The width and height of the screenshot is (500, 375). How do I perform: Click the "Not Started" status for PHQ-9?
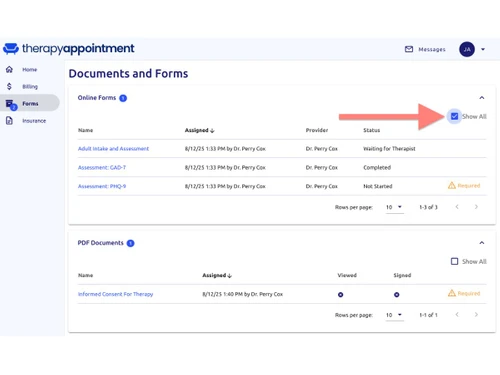tap(377, 186)
